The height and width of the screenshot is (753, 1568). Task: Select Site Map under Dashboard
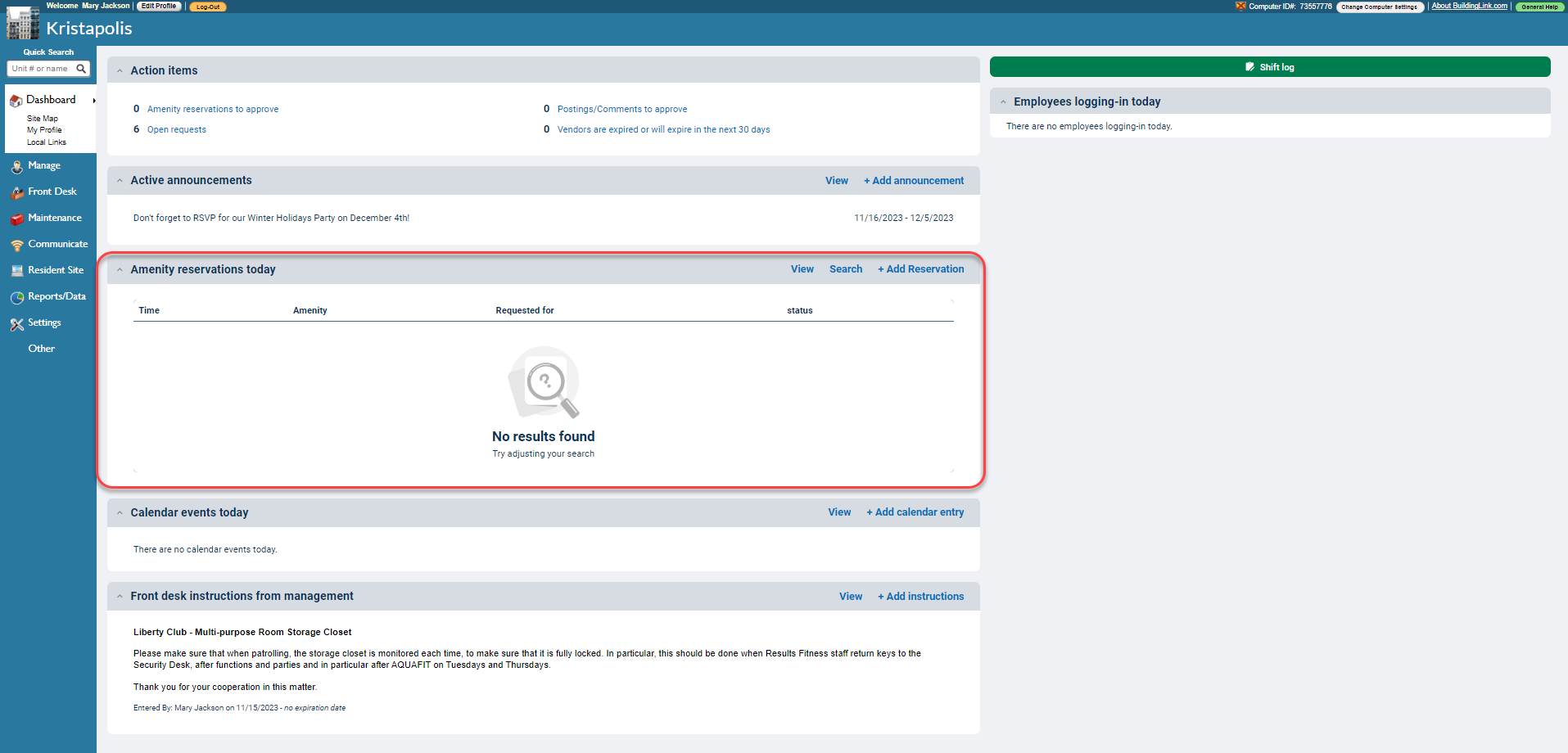click(43, 118)
